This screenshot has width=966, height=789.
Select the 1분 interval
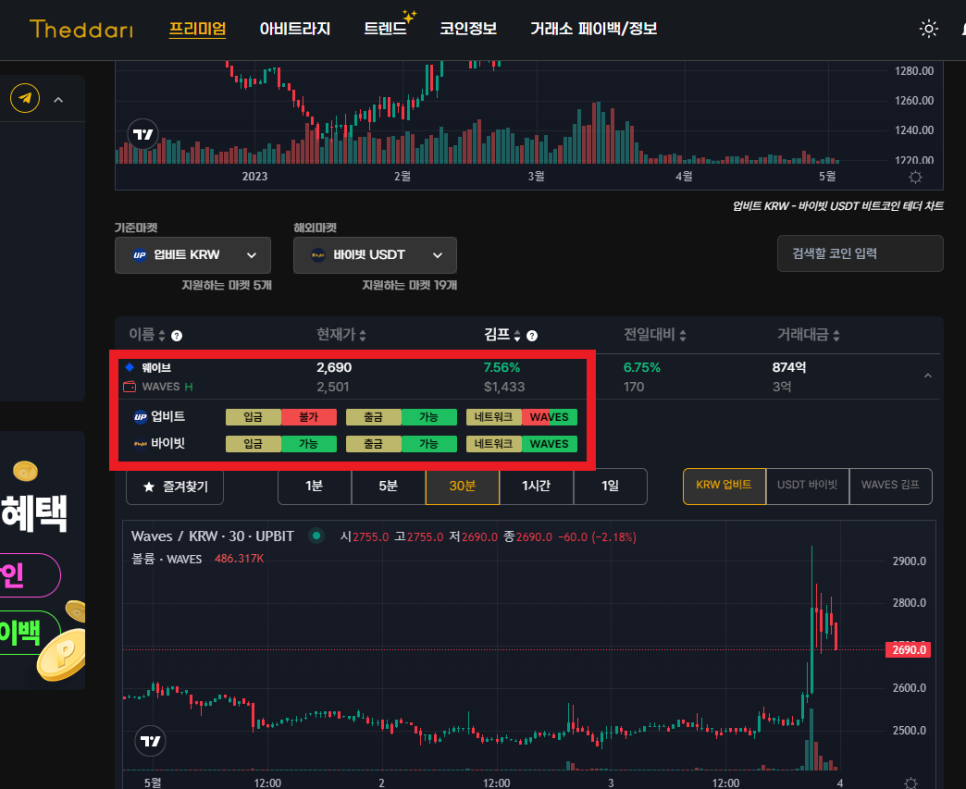click(x=314, y=486)
